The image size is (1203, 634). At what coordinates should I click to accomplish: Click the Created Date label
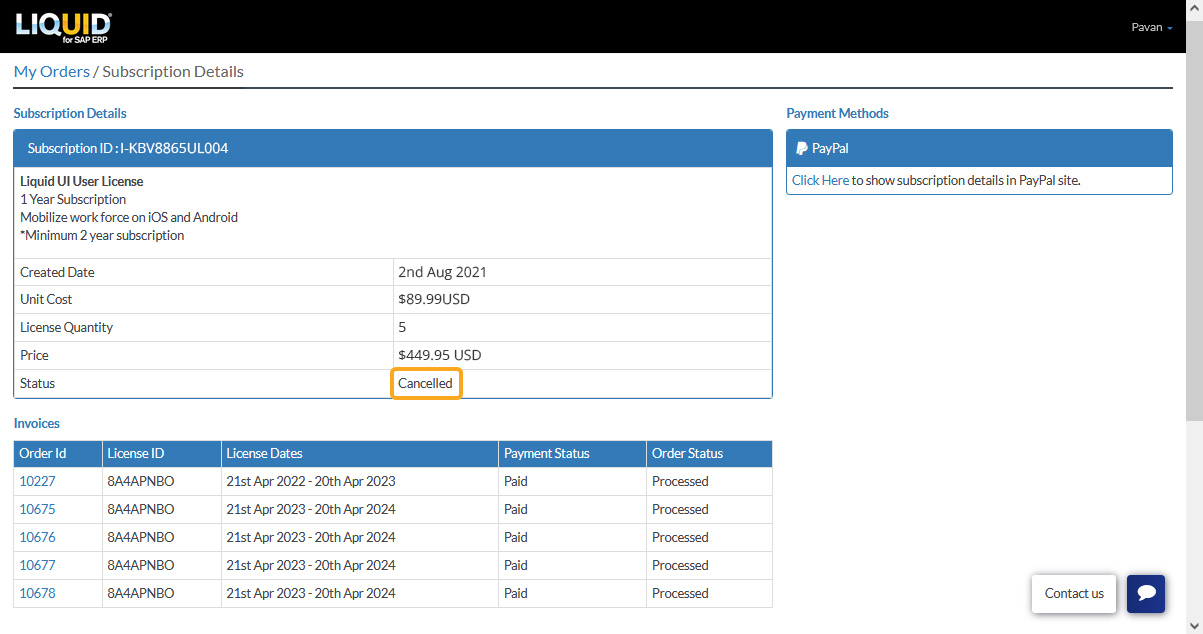[57, 272]
